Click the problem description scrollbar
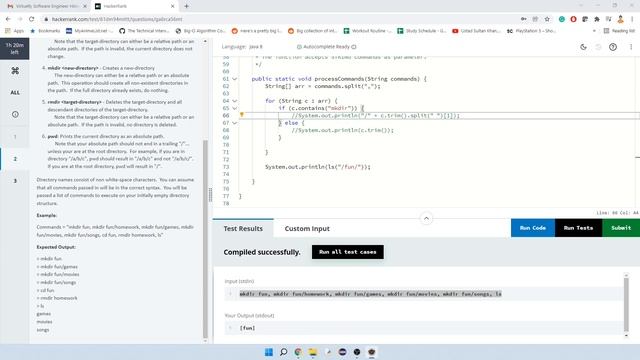Screen dimensions: 640x360 coord(205,239)
